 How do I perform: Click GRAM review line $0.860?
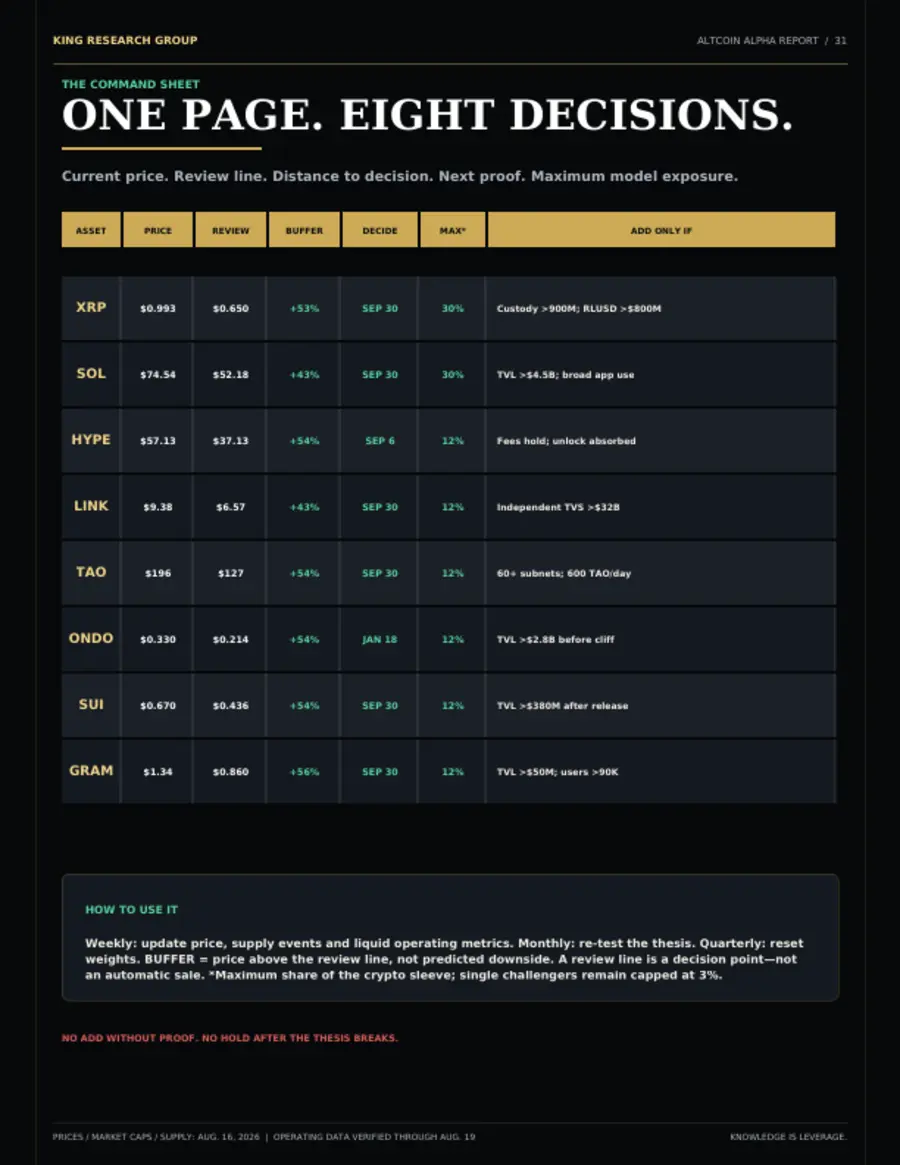[x=230, y=771]
